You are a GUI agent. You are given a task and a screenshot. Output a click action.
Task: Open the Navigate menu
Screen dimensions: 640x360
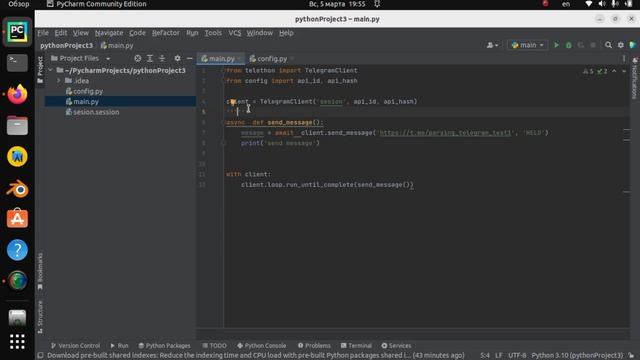(109, 33)
